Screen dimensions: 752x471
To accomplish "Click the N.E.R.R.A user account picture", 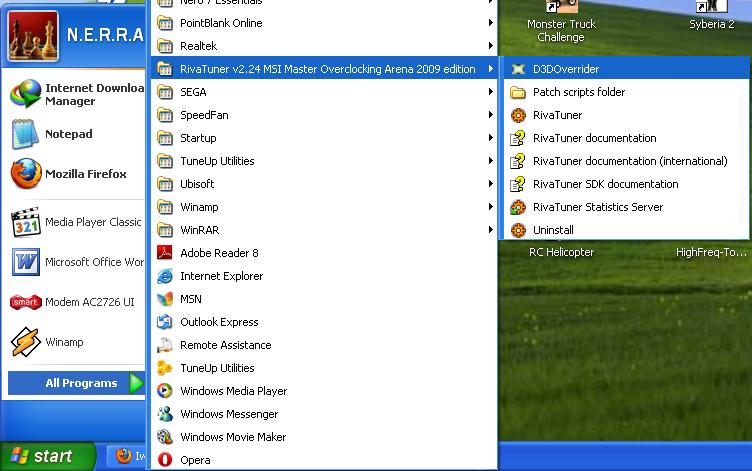I will [33, 36].
